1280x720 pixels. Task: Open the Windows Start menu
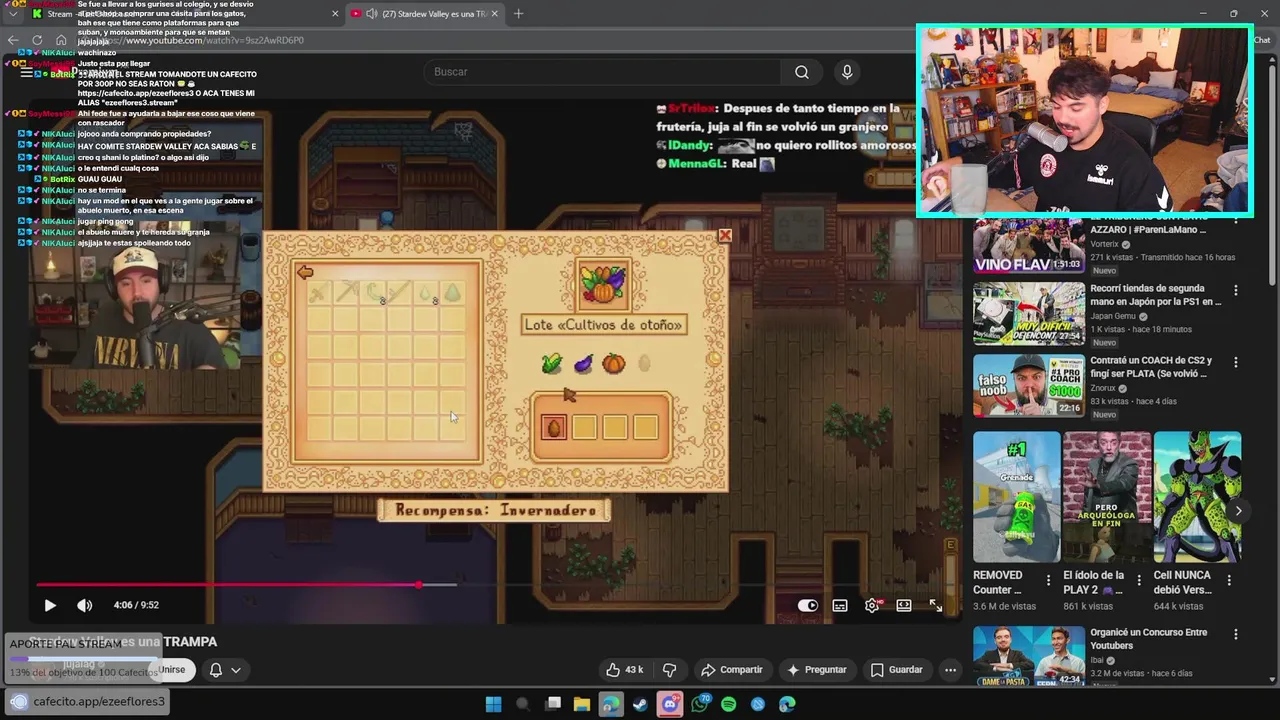[493, 704]
